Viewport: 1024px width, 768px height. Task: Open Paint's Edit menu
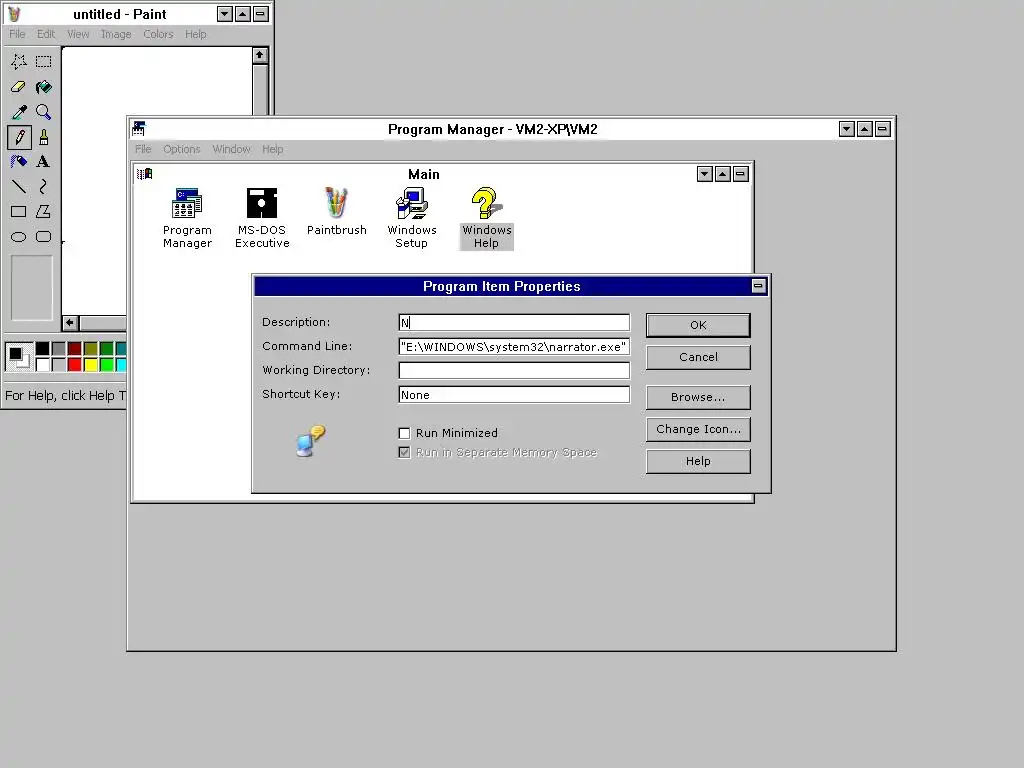(x=46, y=34)
